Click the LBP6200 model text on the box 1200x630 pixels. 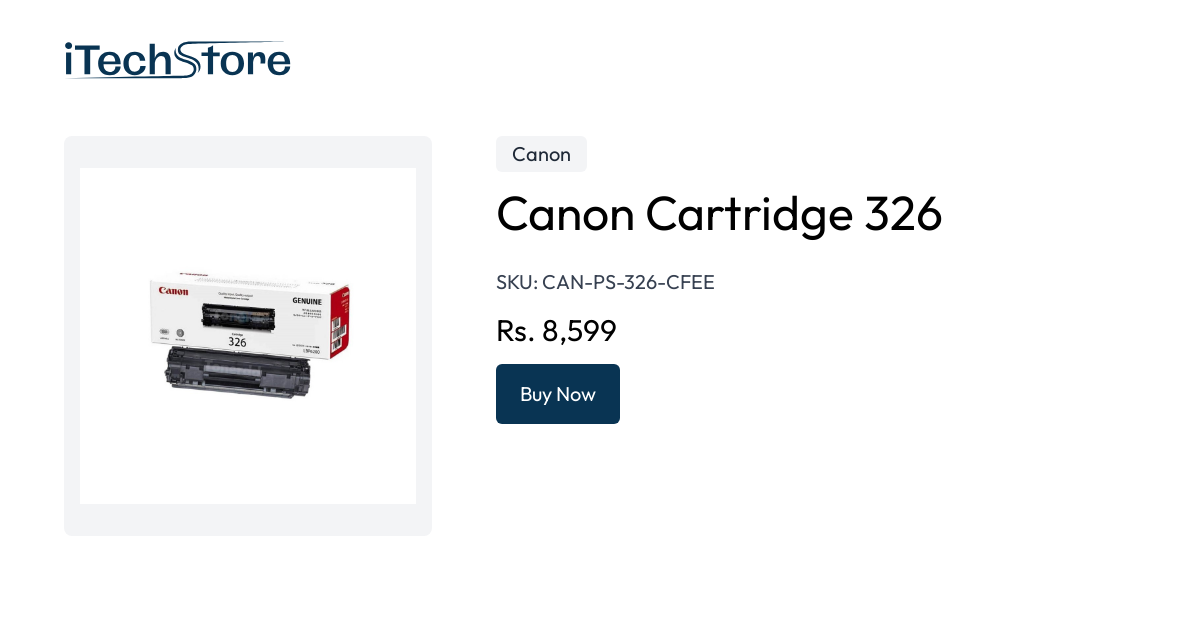coord(311,350)
